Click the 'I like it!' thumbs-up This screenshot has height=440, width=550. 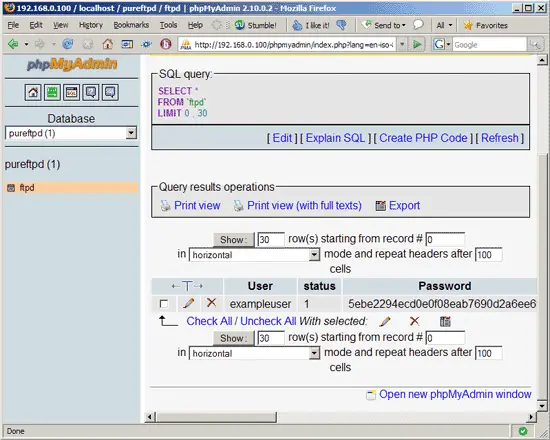[311, 25]
